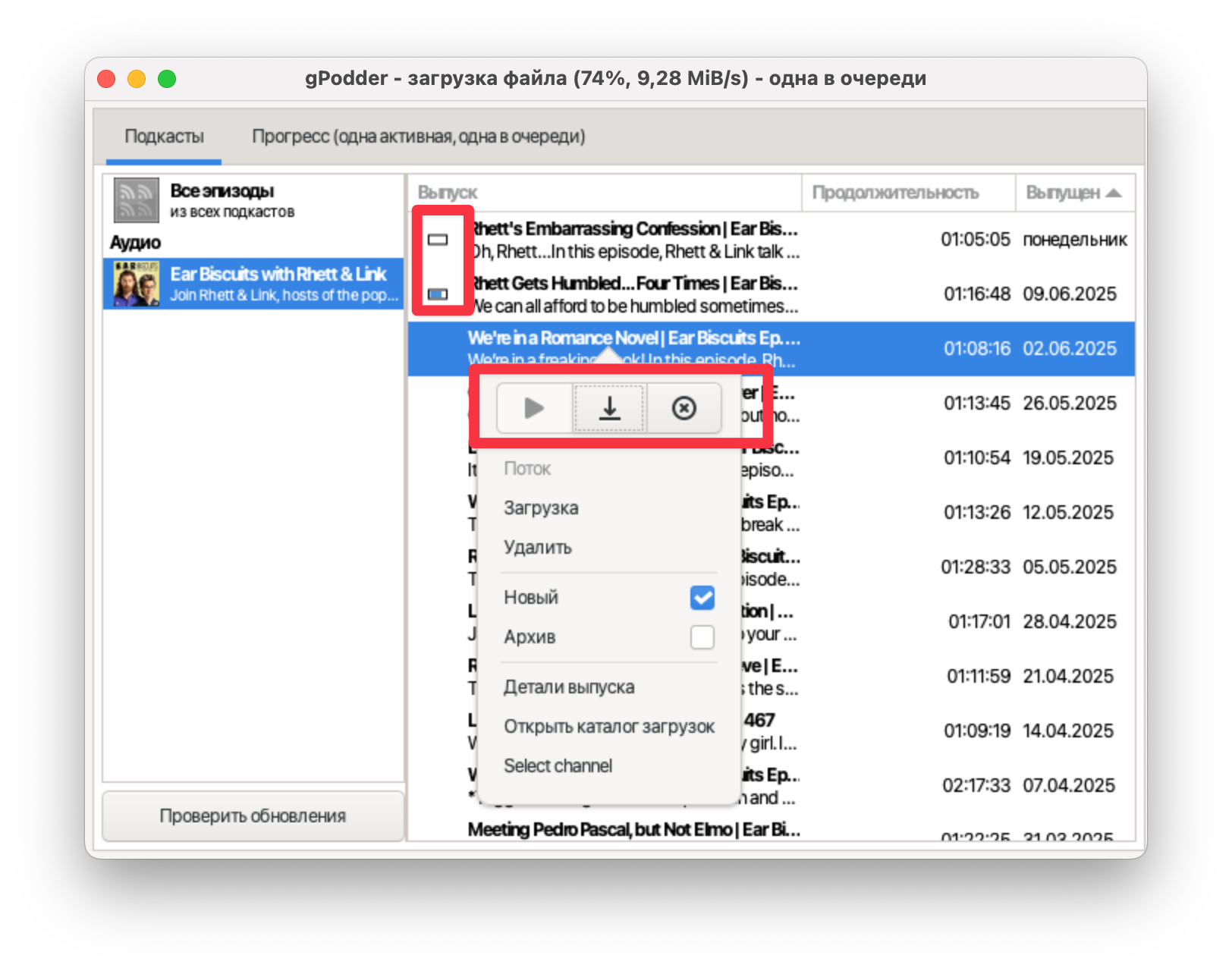Choose Загрузка from the context menu
Screen dimensions: 1232x971
(x=541, y=508)
